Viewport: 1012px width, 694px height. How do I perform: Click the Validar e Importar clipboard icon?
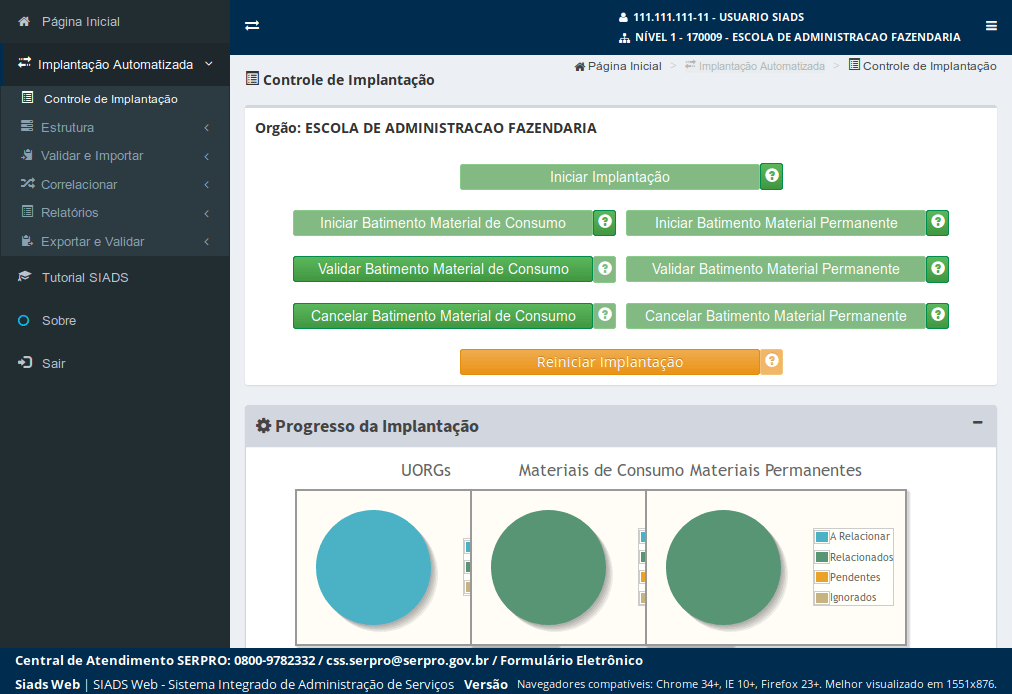click(x=27, y=155)
